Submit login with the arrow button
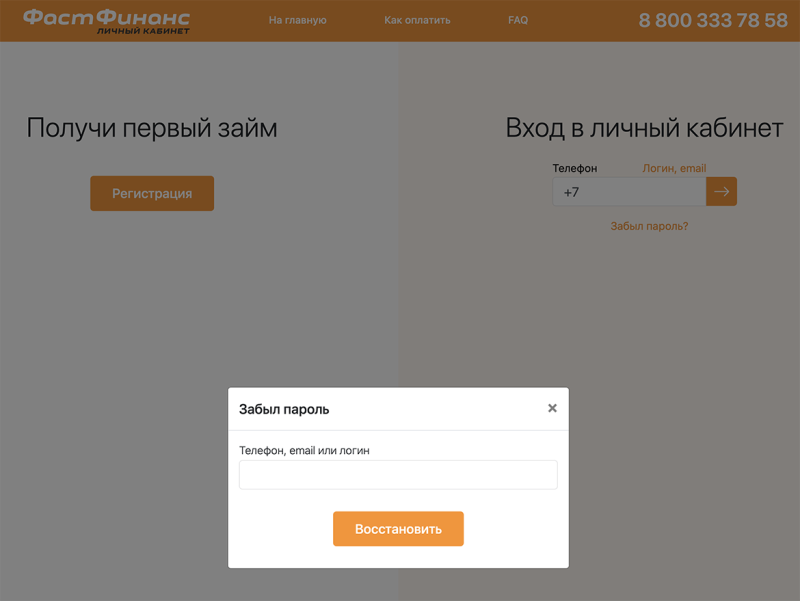 point(721,192)
